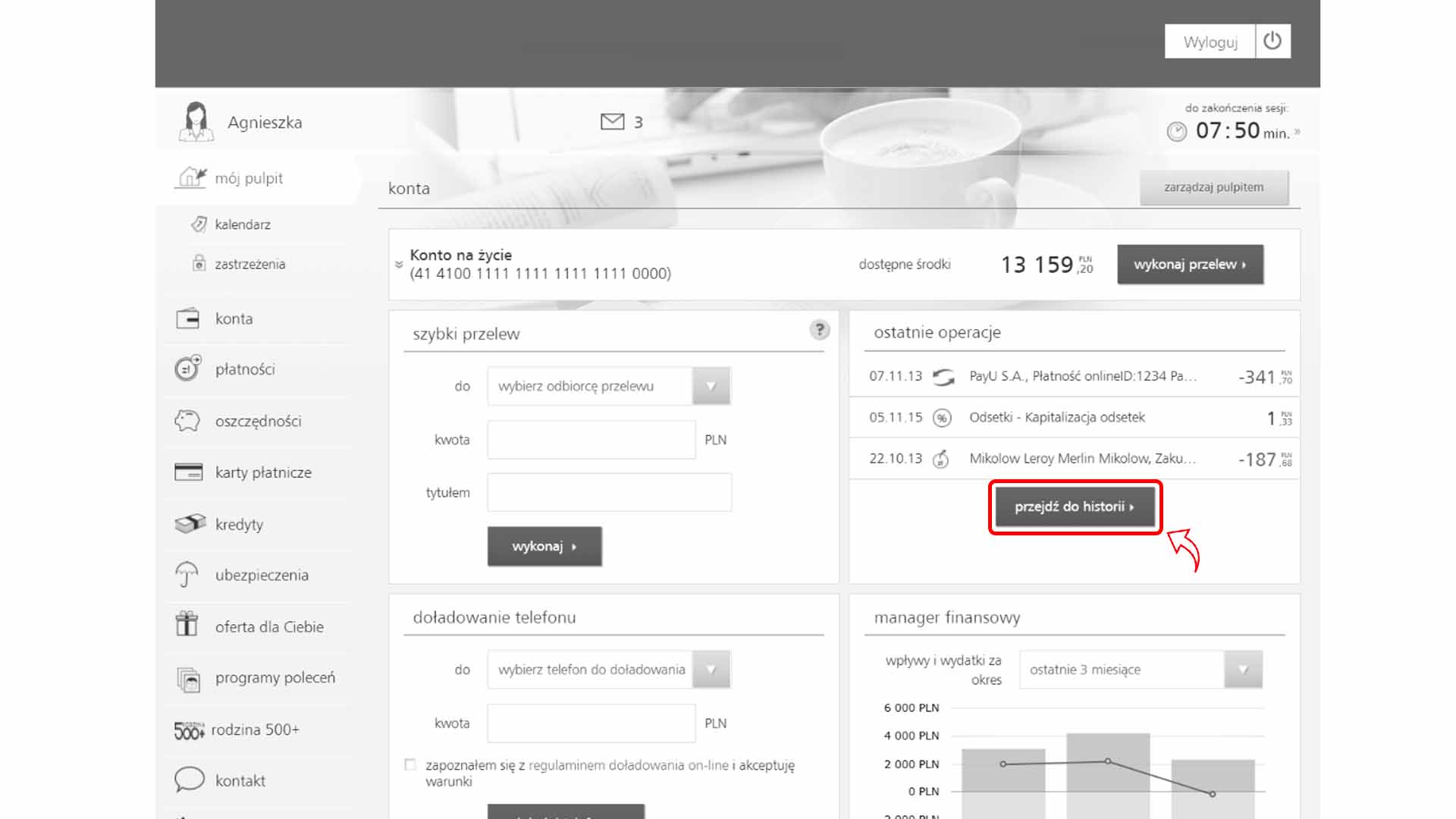1456x819 pixels.
Task: Click the gift oferta dla Ciebie icon
Action: 187,625
